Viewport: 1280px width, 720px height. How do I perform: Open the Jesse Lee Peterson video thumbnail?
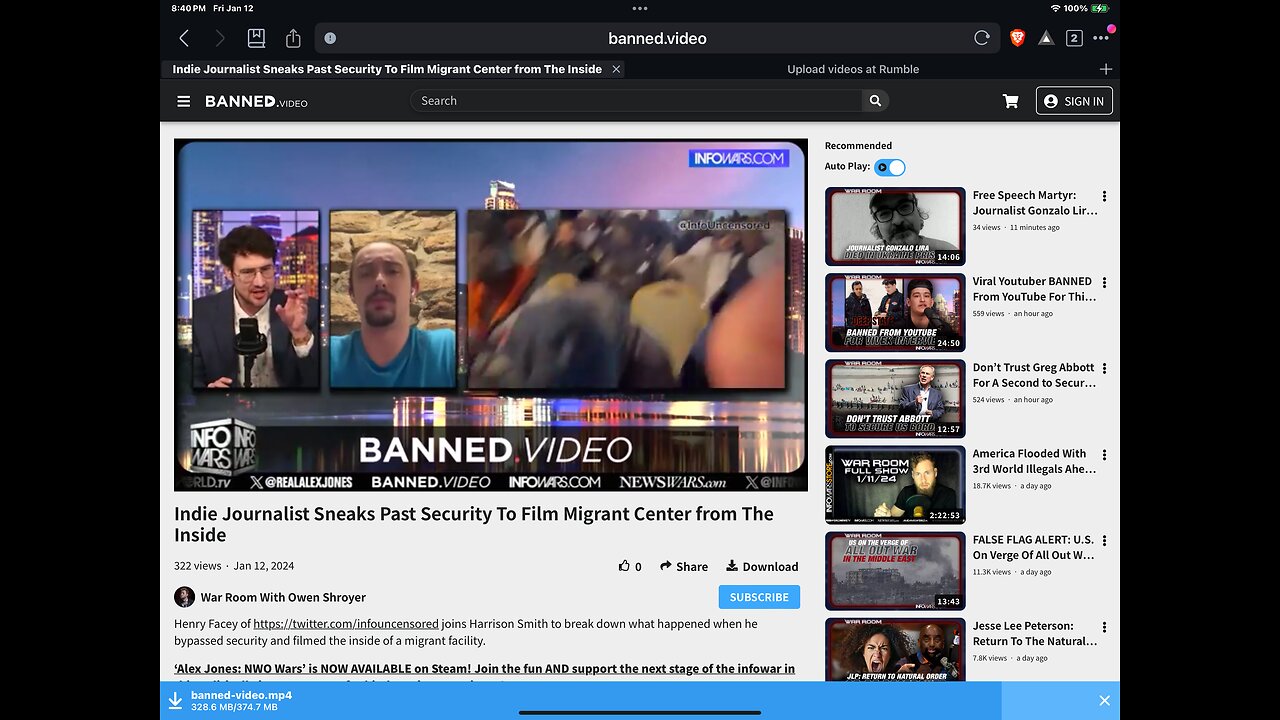[x=895, y=649]
